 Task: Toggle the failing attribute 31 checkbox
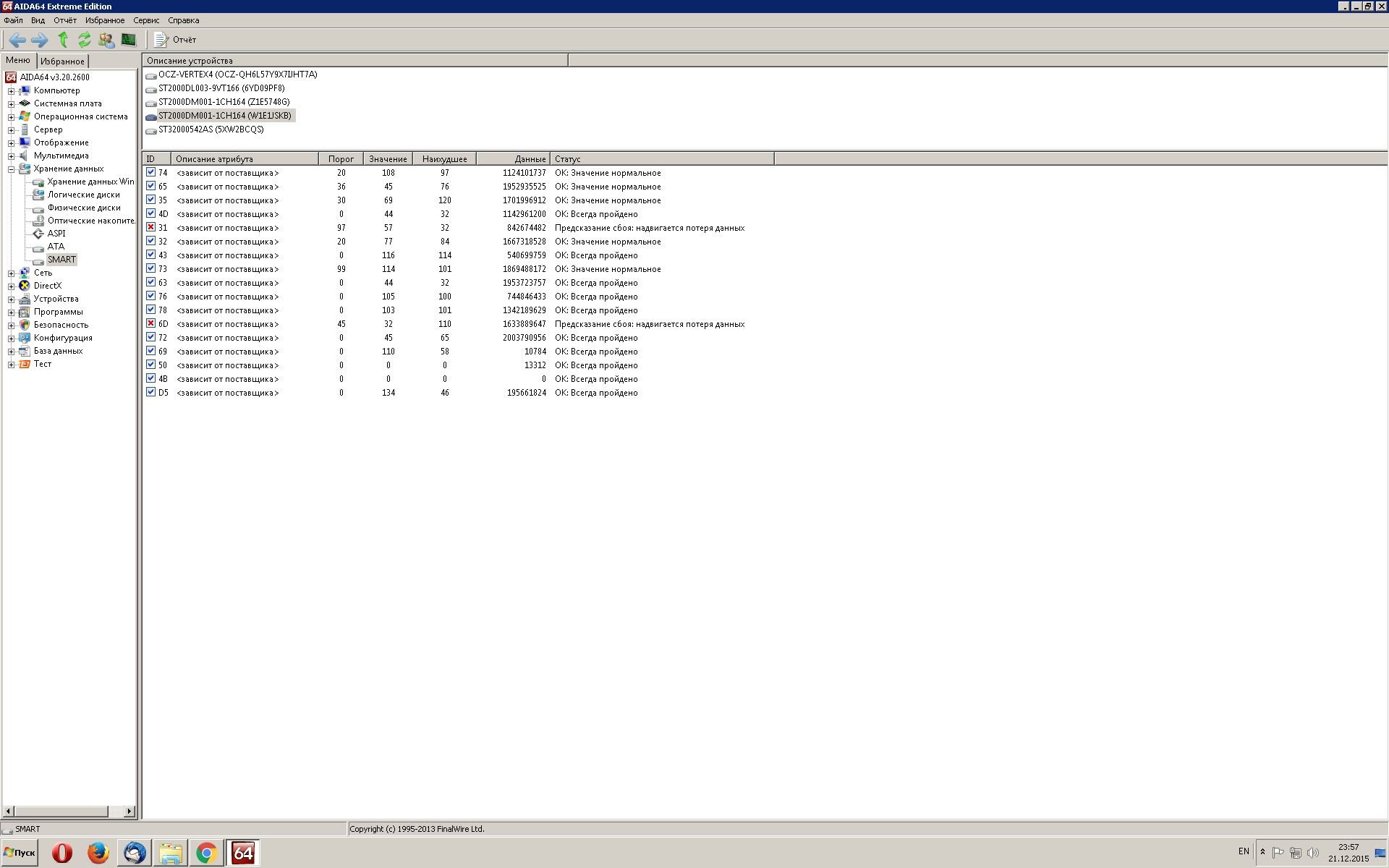click(150, 227)
